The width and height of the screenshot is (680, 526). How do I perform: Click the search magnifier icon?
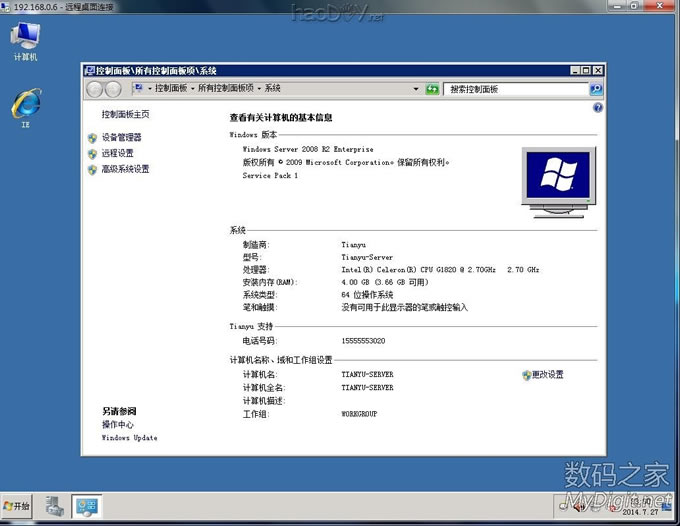pos(597,89)
